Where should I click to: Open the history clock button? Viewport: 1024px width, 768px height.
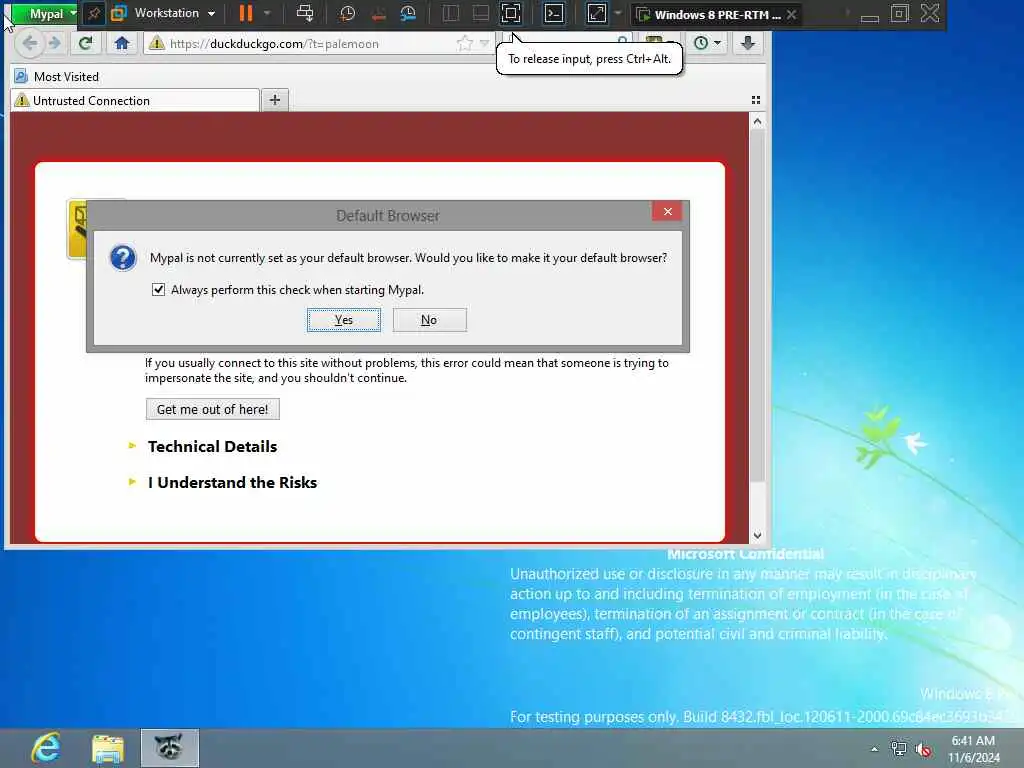[701, 43]
